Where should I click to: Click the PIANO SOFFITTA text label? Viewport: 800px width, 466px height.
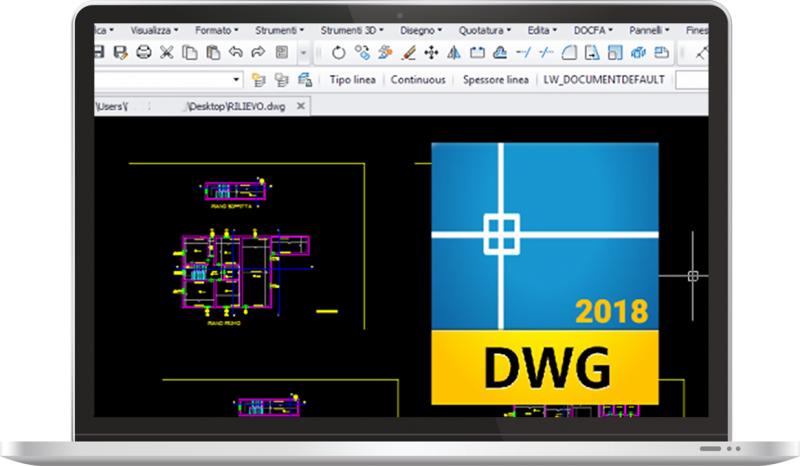pos(231,207)
